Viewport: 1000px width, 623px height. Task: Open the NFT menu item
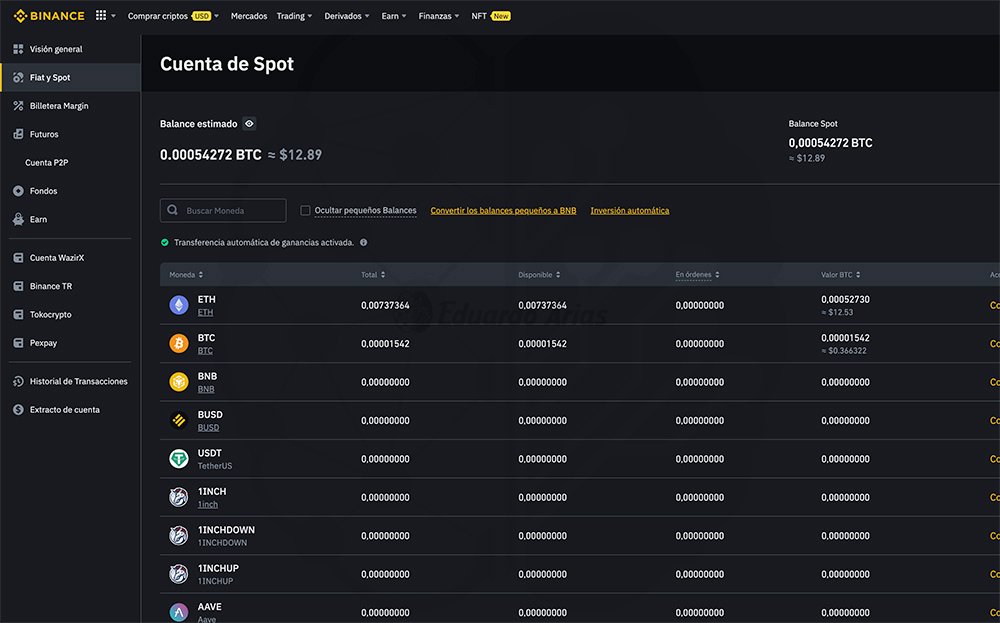[x=490, y=16]
